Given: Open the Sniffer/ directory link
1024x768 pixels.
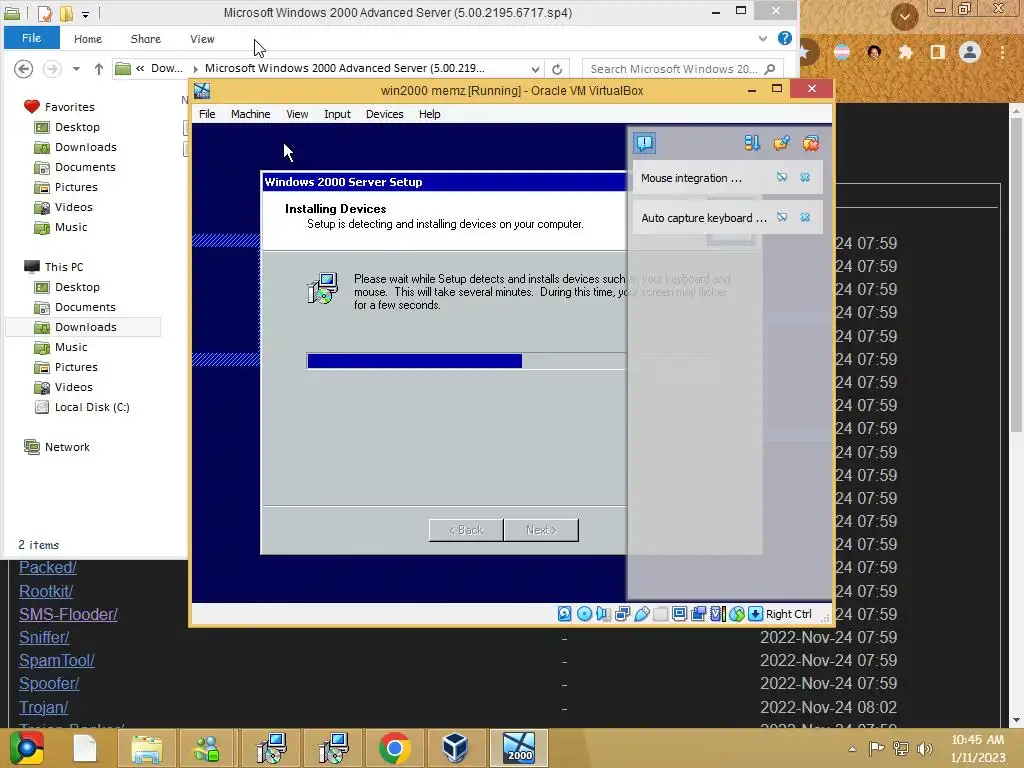Looking at the screenshot, I should 44,637.
